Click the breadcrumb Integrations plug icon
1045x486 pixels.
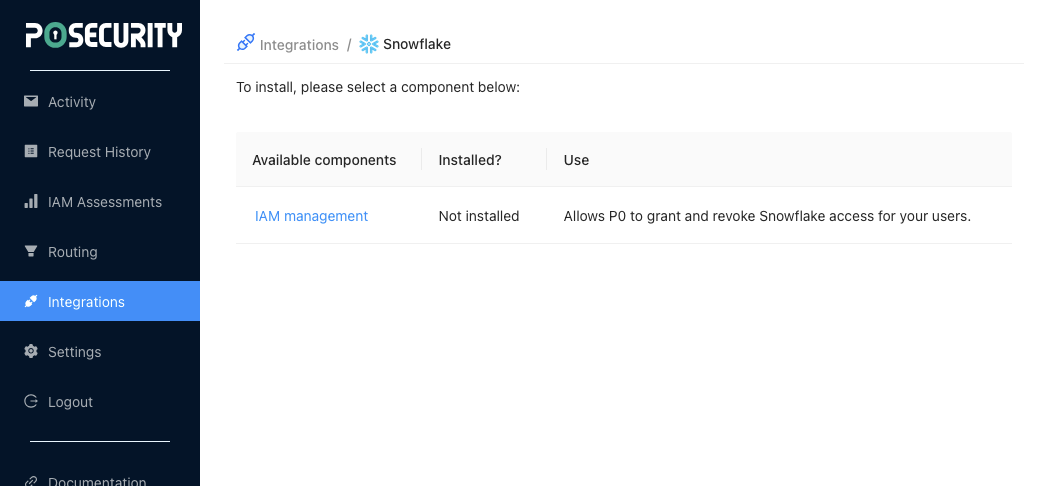pos(245,43)
